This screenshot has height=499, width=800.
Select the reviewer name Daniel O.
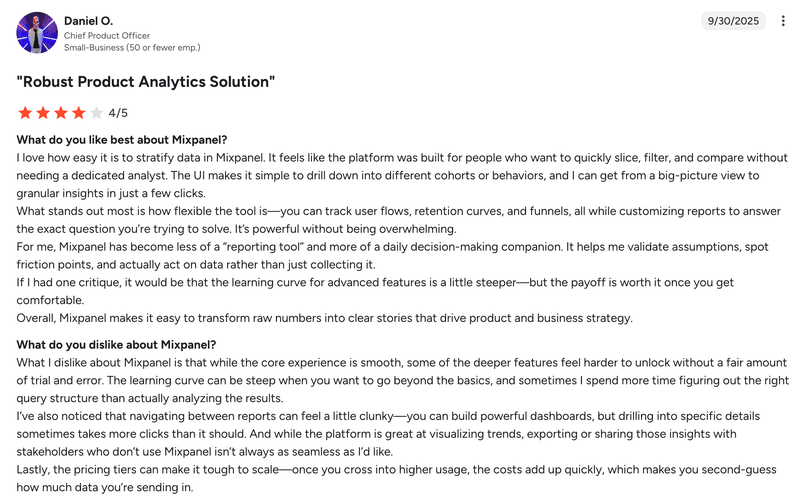[x=89, y=21]
